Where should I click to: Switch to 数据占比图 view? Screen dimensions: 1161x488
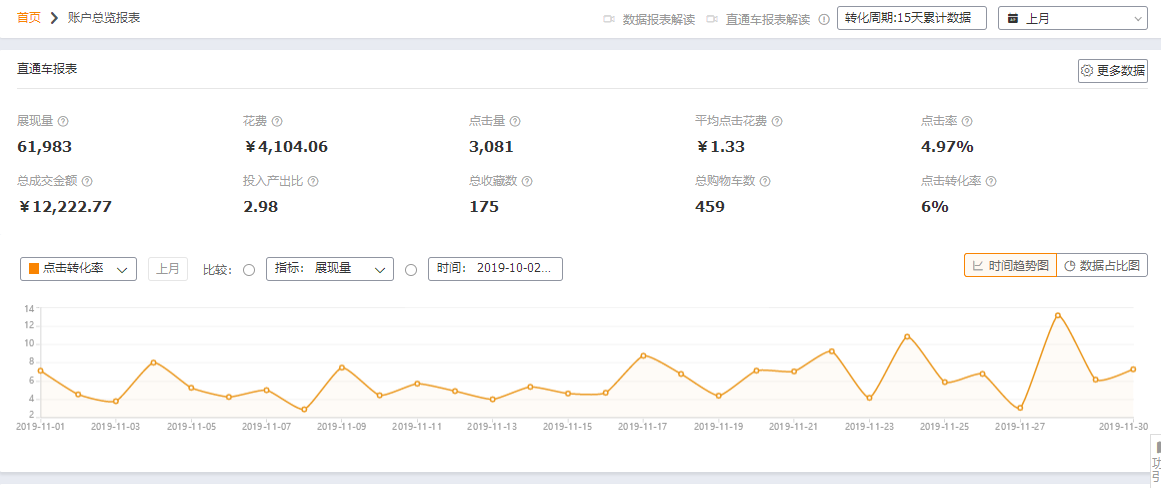1101,266
